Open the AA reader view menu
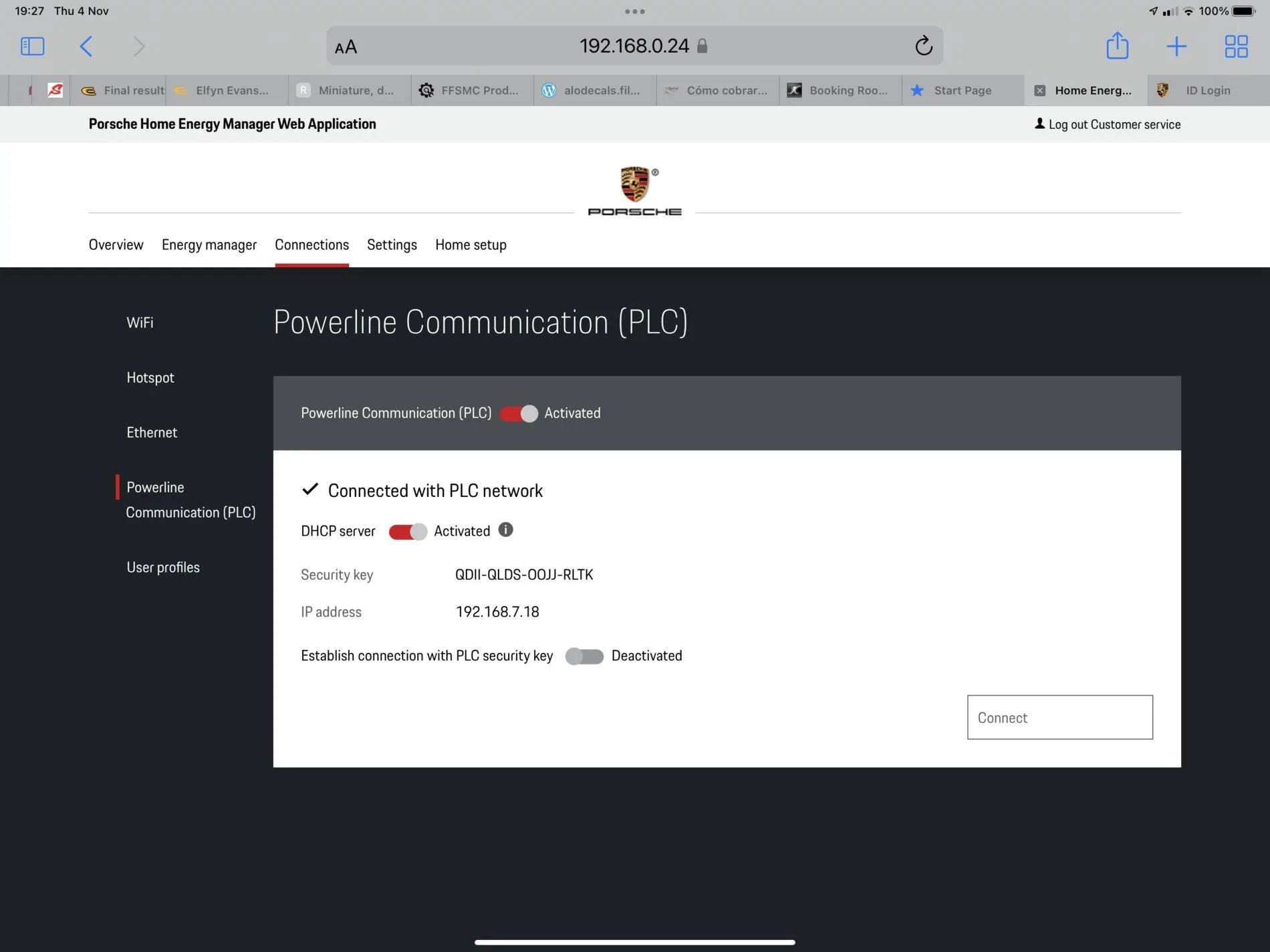The height and width of the screenshot is (952, 1270). 346,47
